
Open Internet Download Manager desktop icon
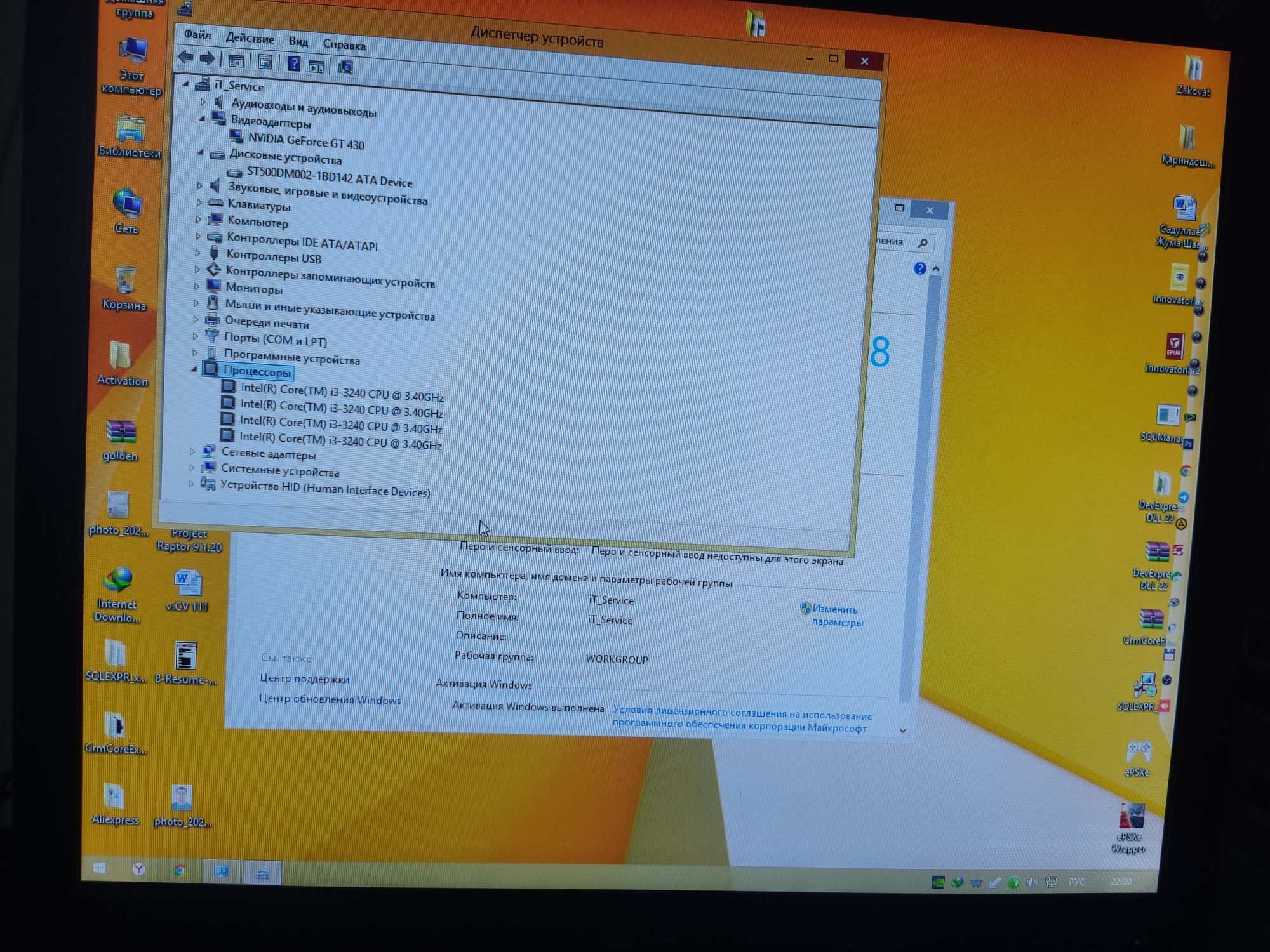pyautogui.click(x=117, y=595)
